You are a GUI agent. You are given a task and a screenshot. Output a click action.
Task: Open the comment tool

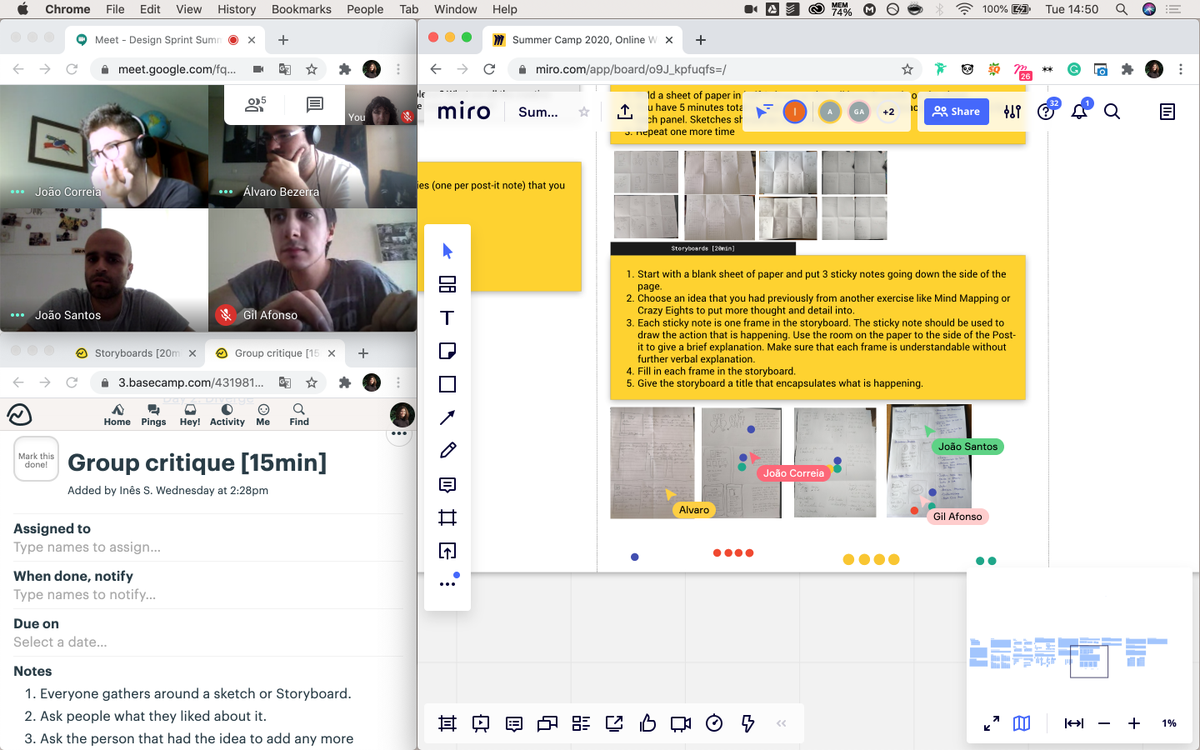447,484
